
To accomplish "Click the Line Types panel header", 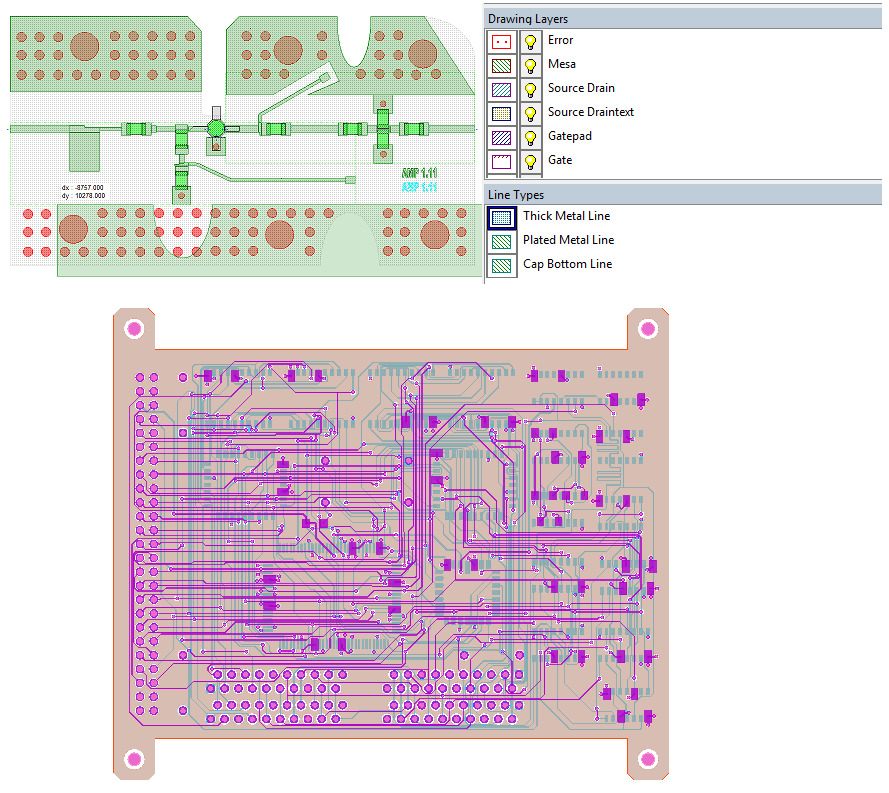I will coord(683,195).
